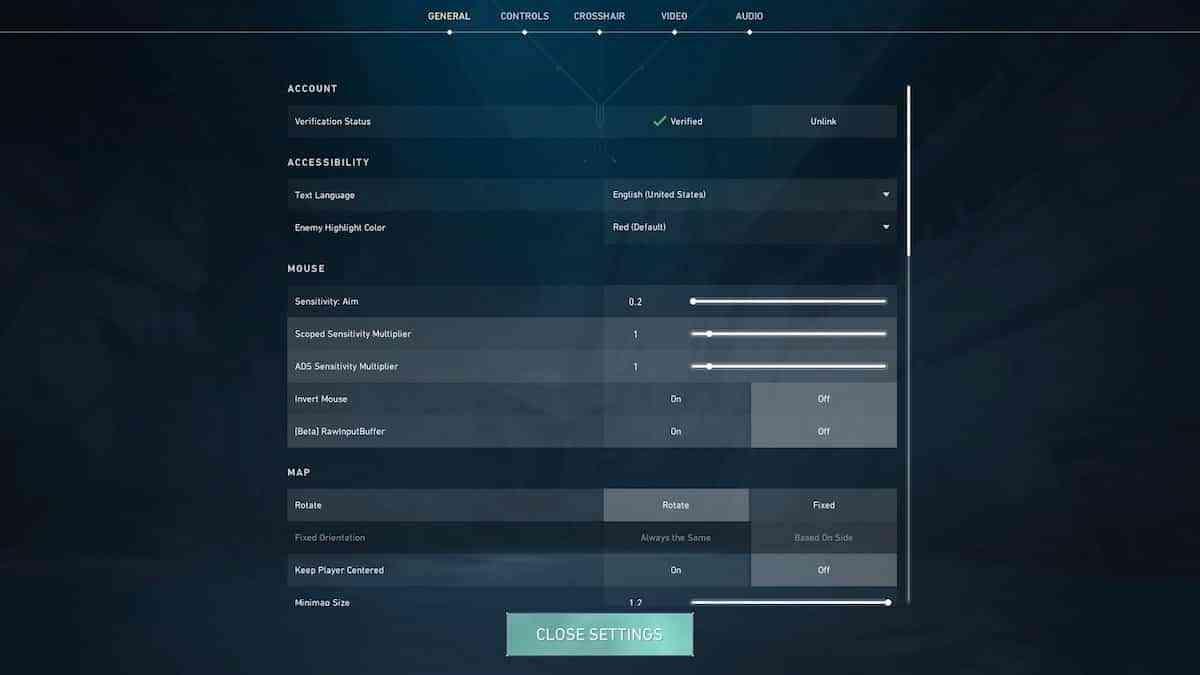Click the ADS Sensitivity Multiplier slider
This screenshot has width=1200, height=675.
(x=790, y=366)
